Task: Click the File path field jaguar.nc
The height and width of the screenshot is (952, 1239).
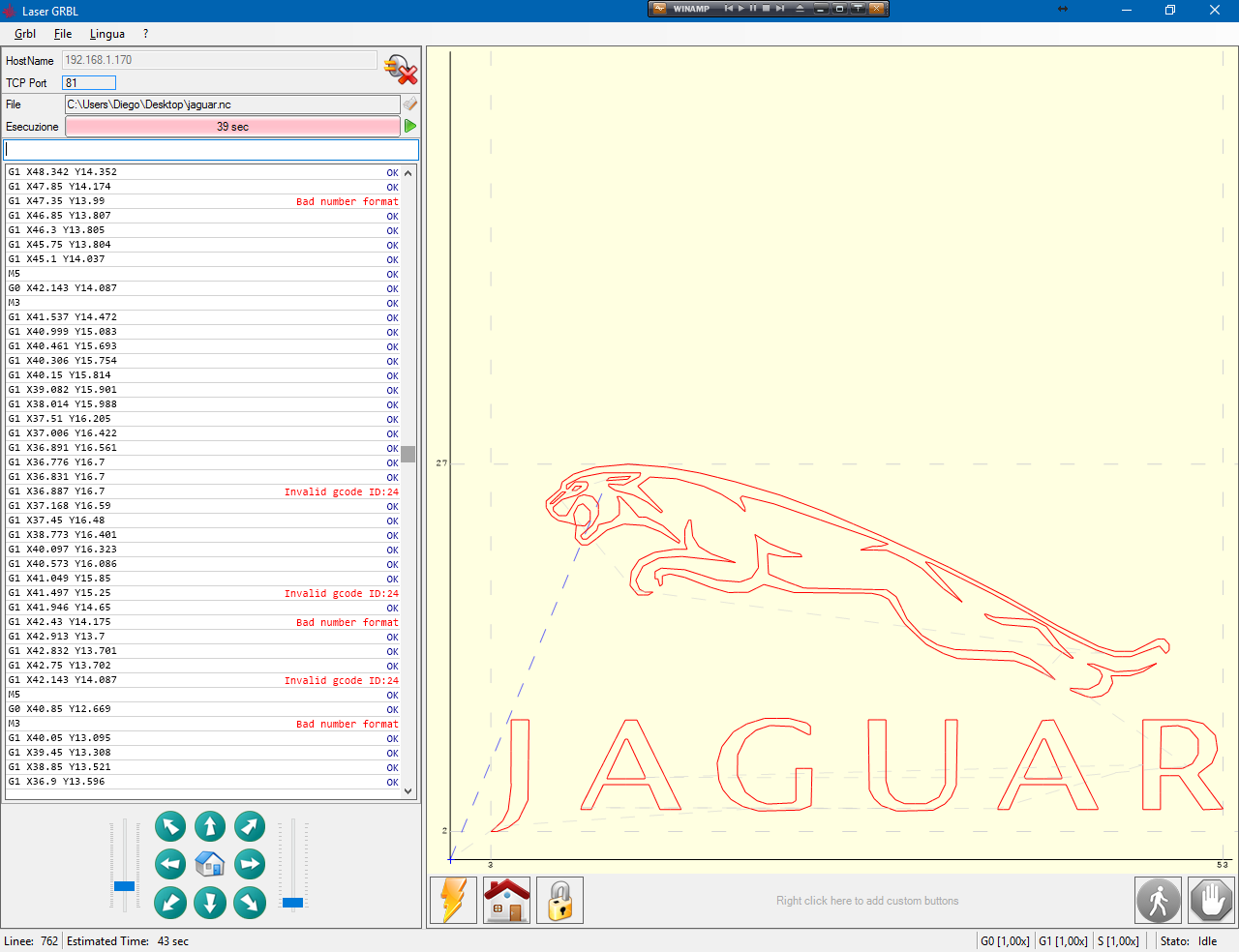Action: pos(232,104)
